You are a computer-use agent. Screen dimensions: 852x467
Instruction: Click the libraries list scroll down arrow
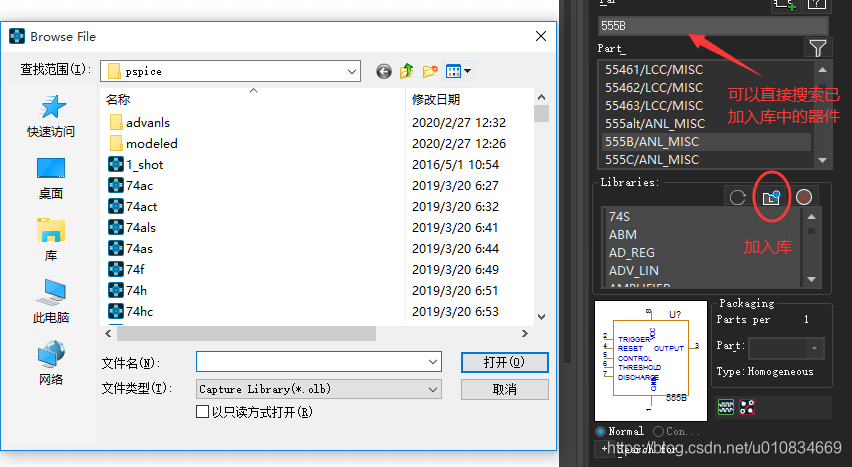point(811,279)
